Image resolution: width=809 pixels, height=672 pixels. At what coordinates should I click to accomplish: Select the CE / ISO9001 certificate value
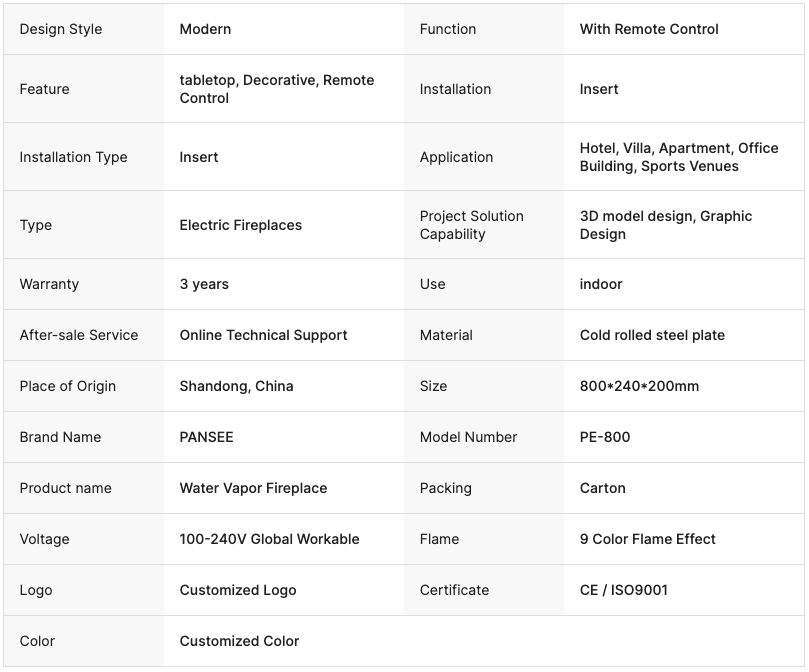tap(624, 590)
